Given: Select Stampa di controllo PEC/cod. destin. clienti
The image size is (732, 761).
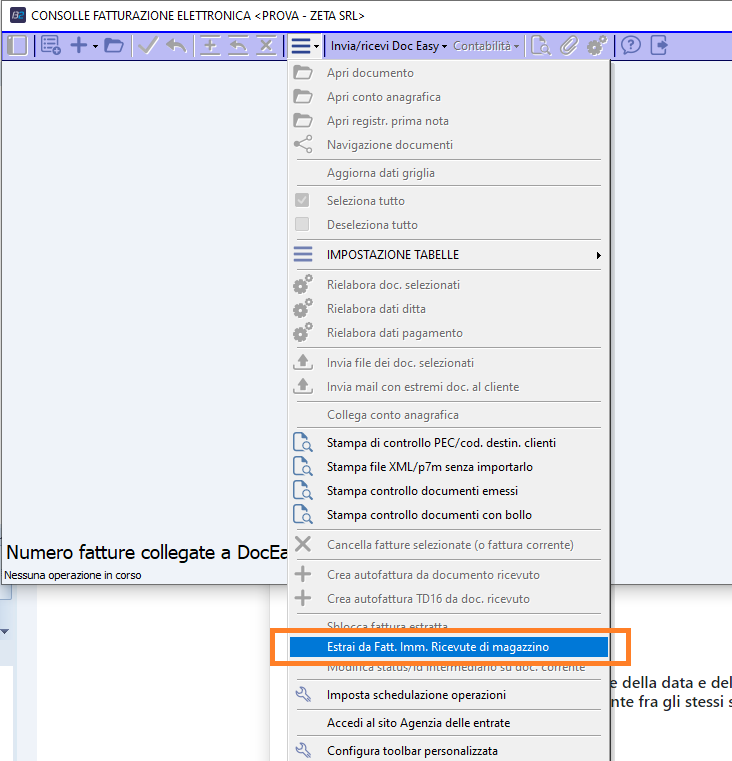Looking at the screenshot, I should [x=449, y=443].
